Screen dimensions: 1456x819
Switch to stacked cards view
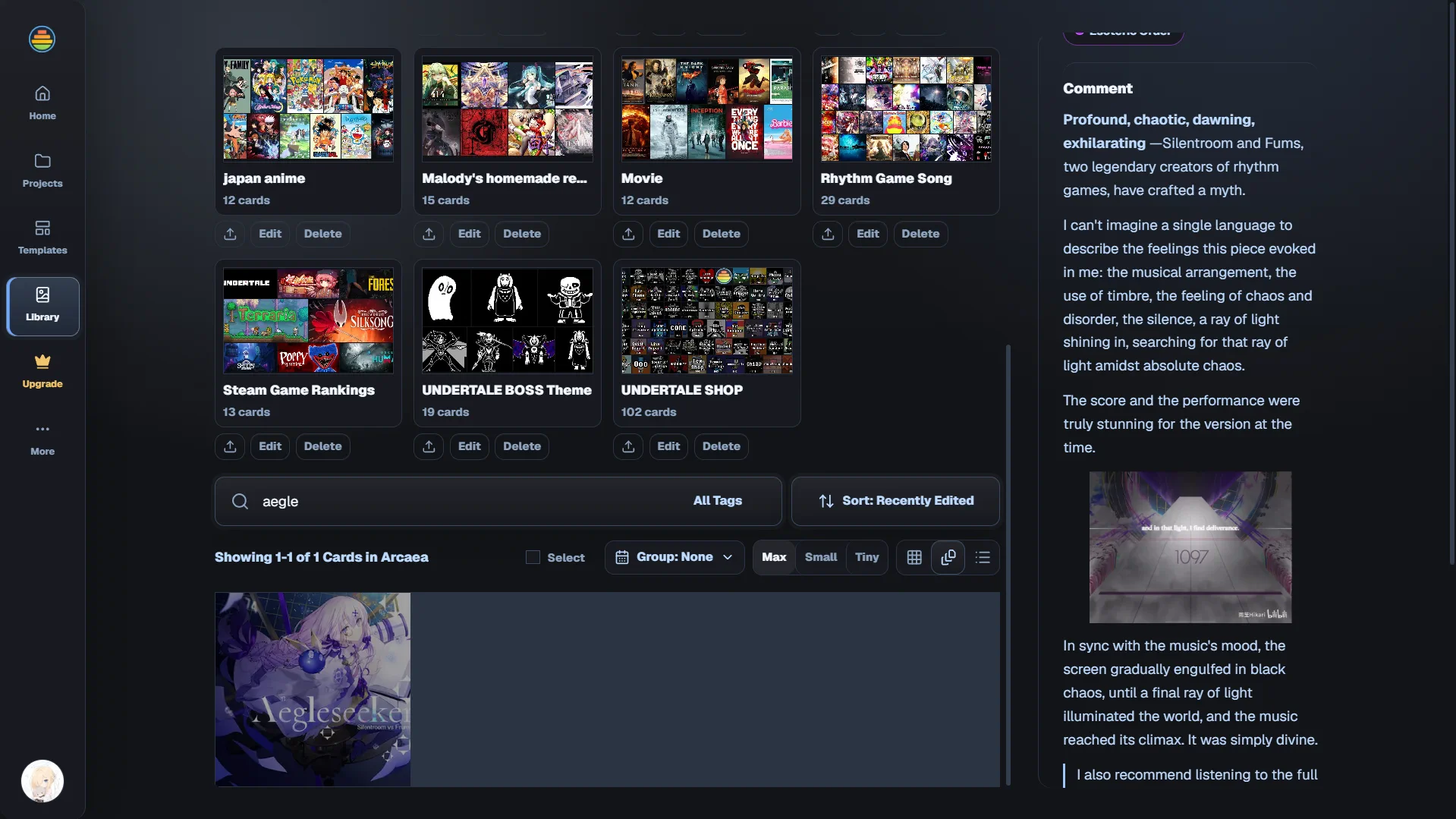(948, 558)
